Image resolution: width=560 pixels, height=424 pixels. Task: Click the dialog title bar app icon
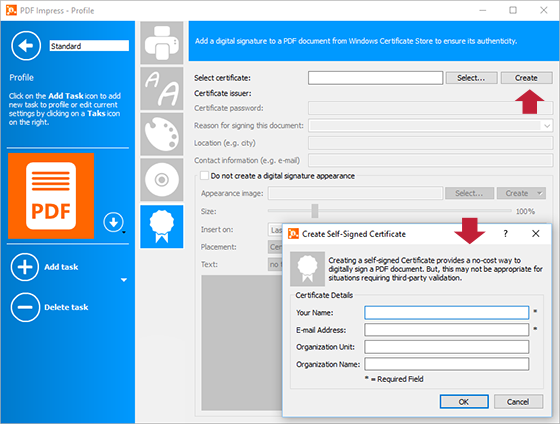pyautogui.click(x=293, y=234)
